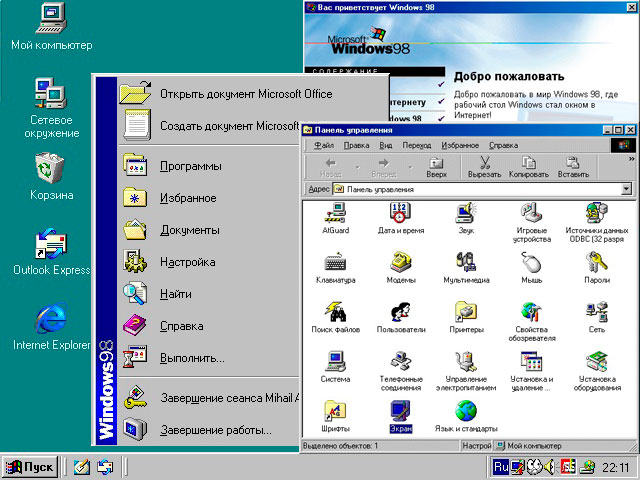Viewport: 640px width, 480px height.
Task: Choose Завершение сеанса Mihail
Action: coord(209,398)
